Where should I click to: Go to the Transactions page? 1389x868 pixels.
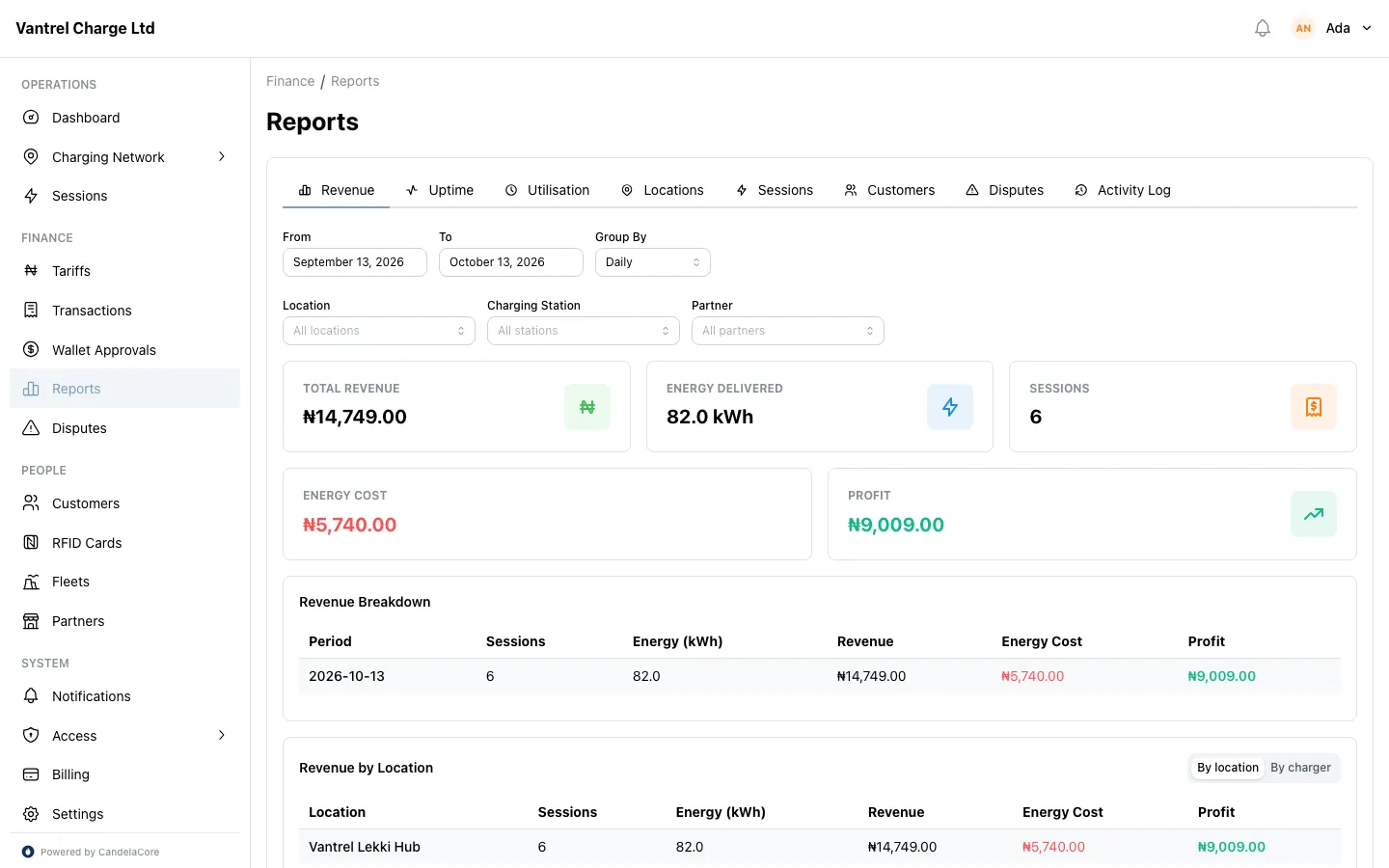(x=124, y=311)
